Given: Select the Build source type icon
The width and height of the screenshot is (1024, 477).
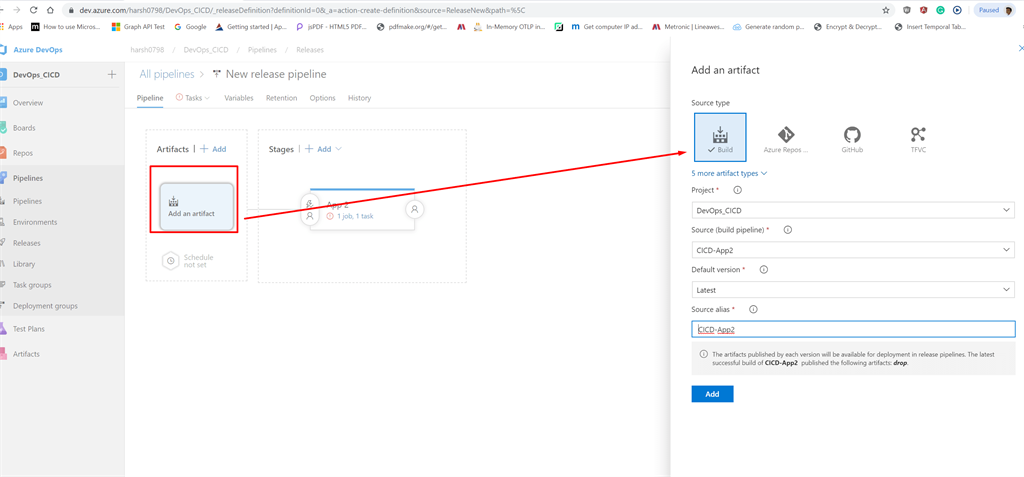Looking at the screenshot, I should [x=720, y=137].
